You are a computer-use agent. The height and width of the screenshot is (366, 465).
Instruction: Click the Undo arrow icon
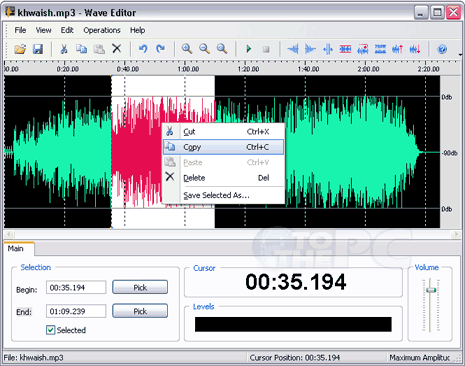pos(143,49)
